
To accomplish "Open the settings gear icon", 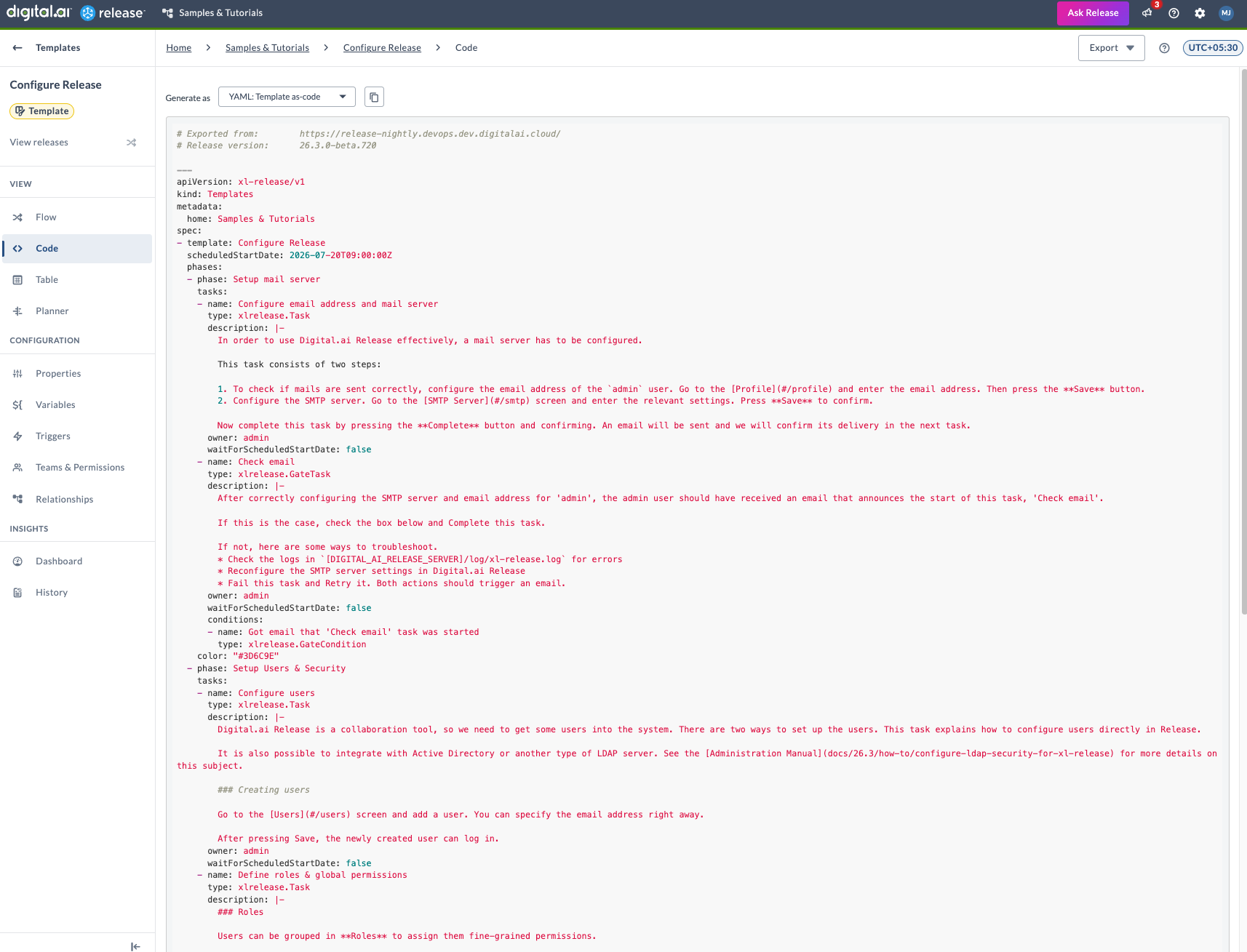I will pyautogui.click(x=1200, y=13).
